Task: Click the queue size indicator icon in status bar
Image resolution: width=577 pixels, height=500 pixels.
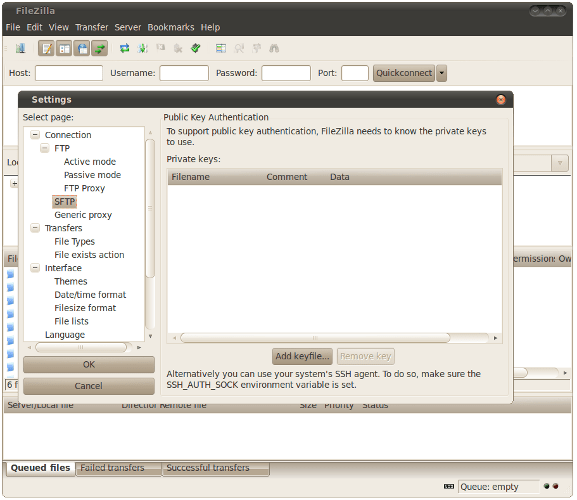Action: coord(449,486)
